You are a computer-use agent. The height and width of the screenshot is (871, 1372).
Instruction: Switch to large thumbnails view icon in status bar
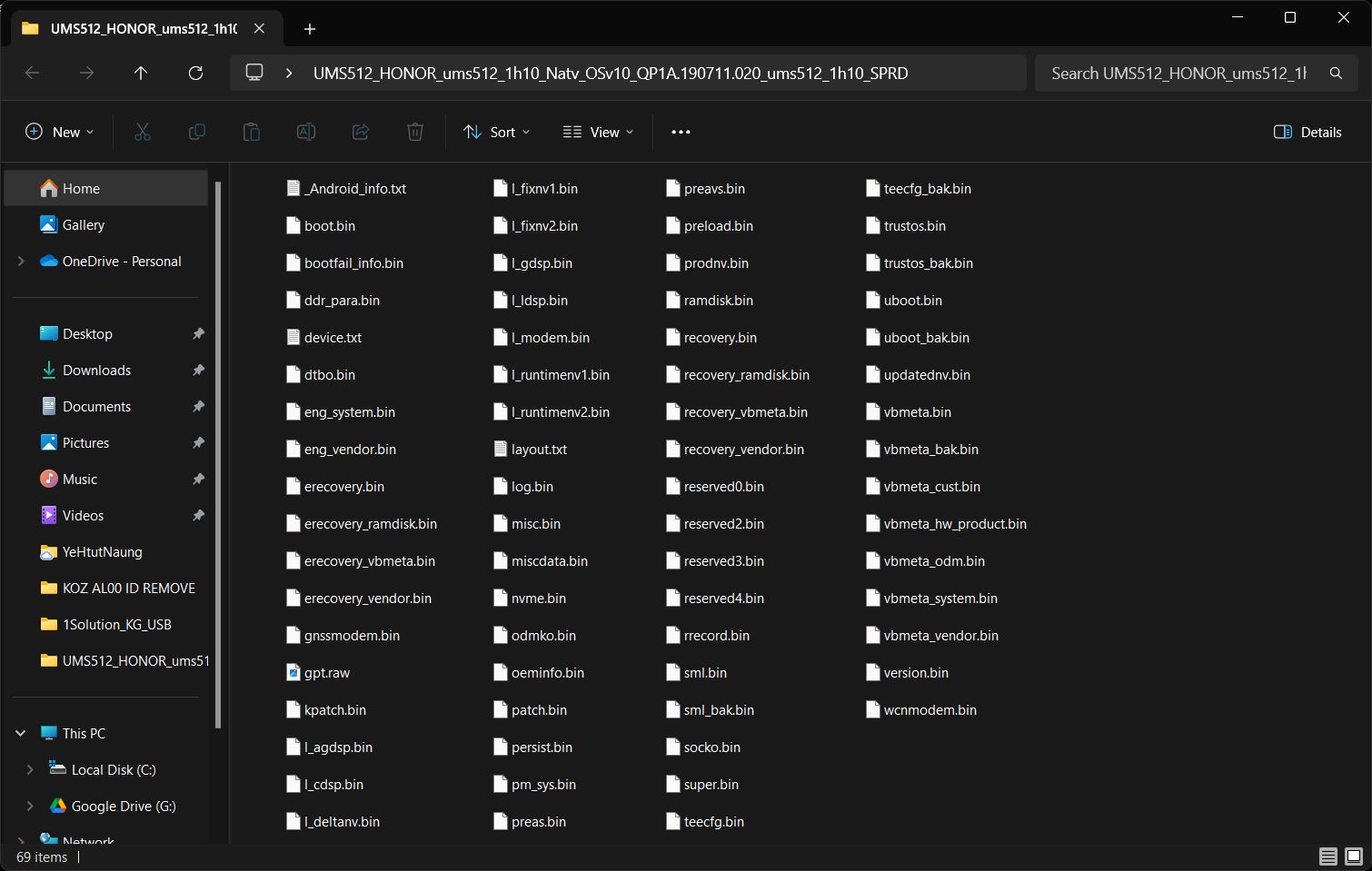click(1354, 856)
